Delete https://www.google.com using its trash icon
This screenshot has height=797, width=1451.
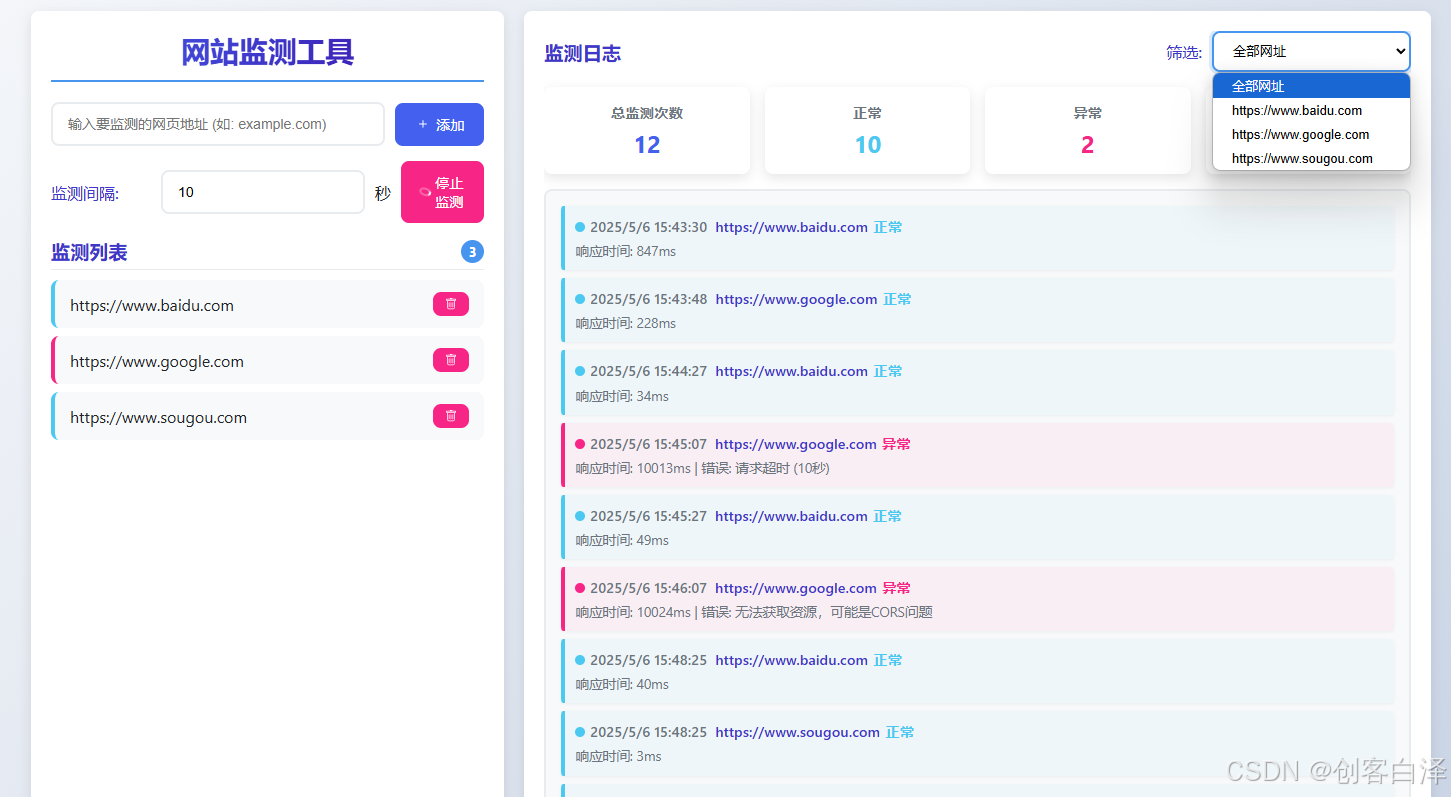tap(450, 360)
